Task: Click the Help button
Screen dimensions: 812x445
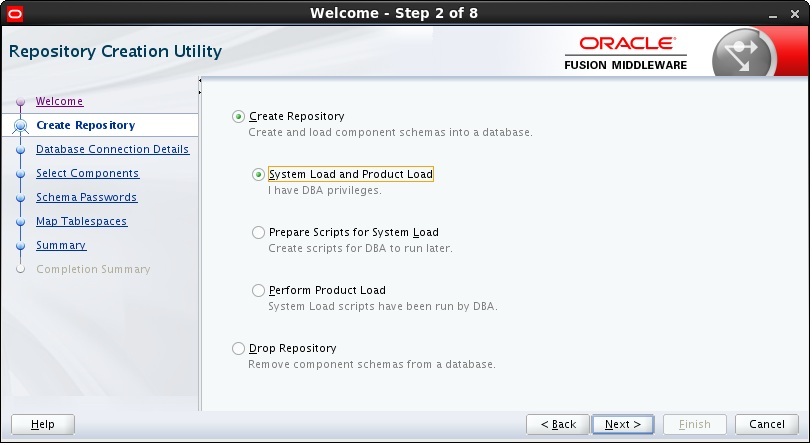Action: [x=43, y=424]
